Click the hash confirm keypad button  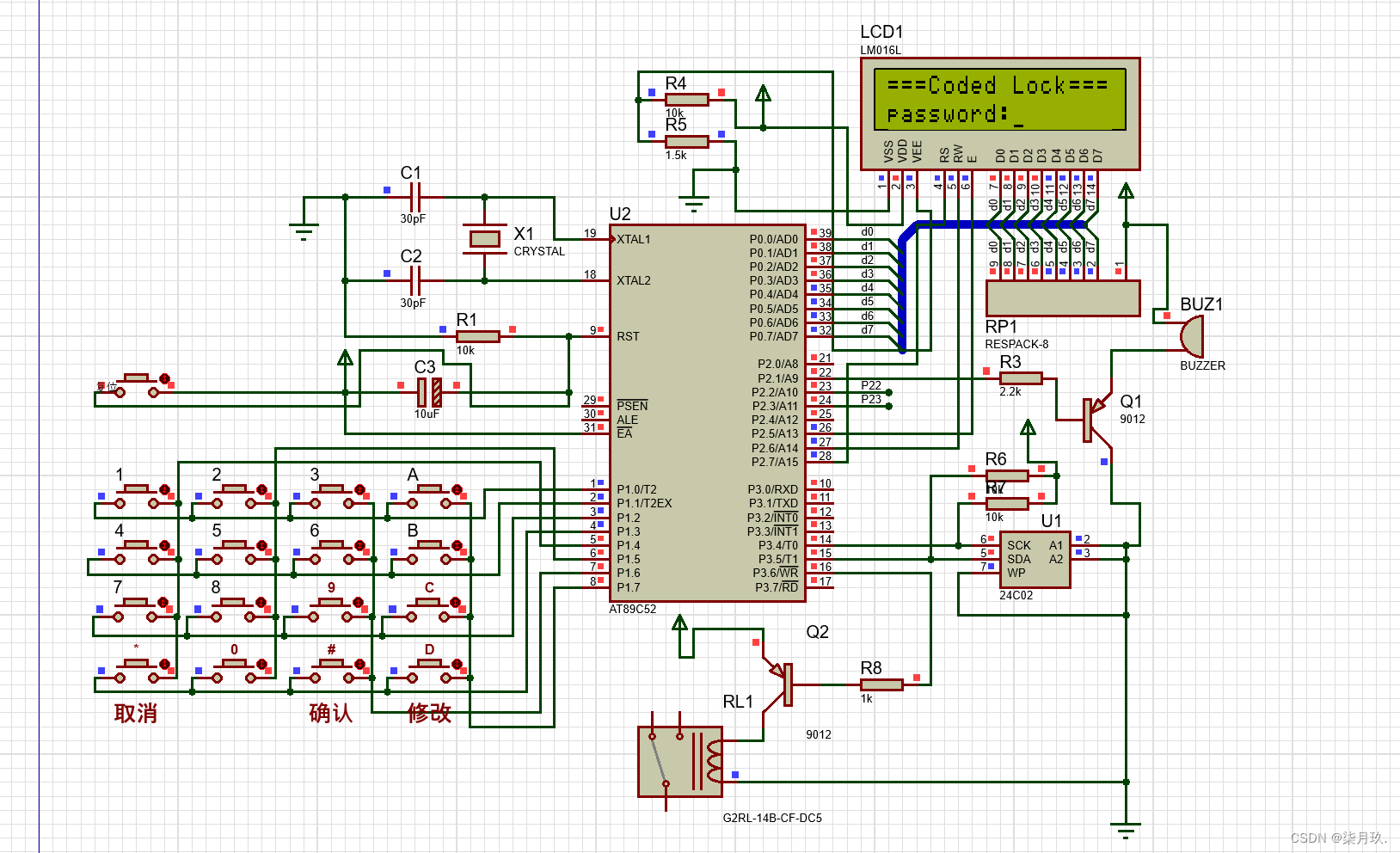tap(332, 671)
